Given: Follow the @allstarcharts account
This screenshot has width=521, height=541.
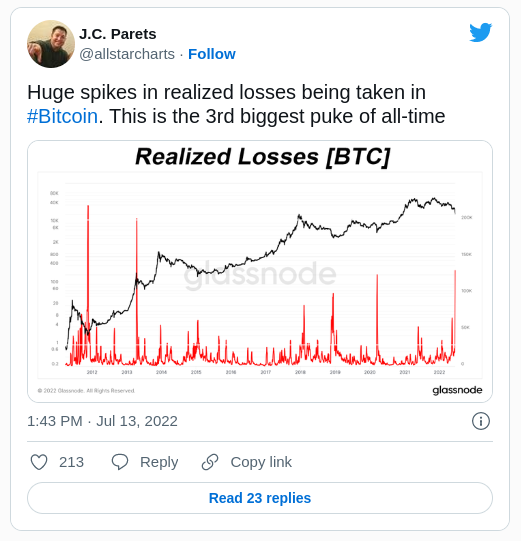Looking at the screenshot, I should tap(212, 54).
